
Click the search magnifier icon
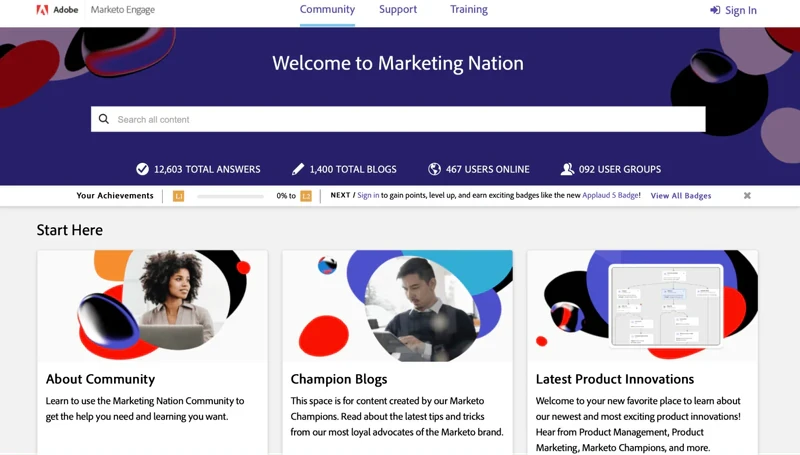[104, 119]
